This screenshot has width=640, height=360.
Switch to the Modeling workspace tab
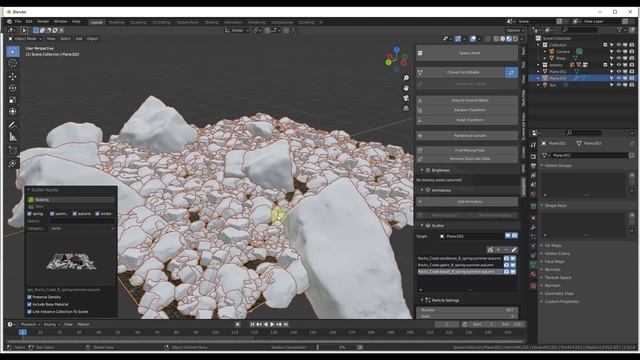(x=116, y=22)
